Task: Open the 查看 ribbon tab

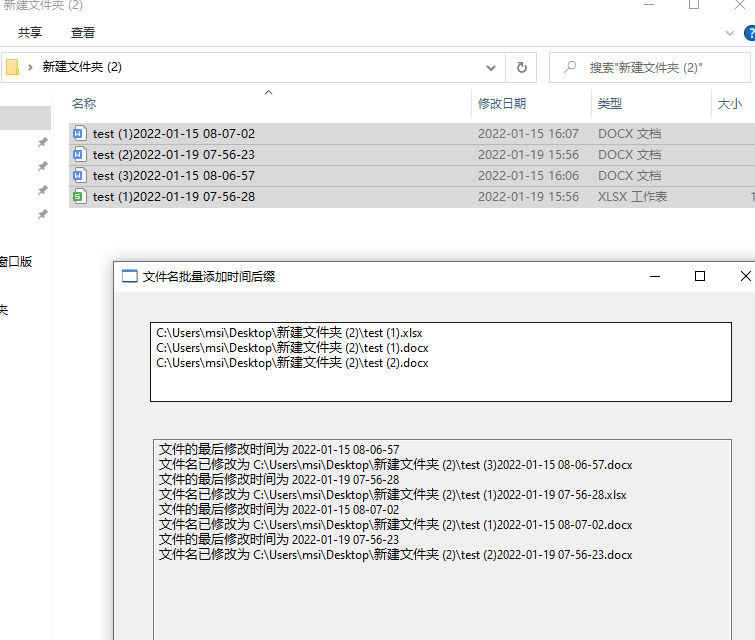Action: click(x=83, y=33)
